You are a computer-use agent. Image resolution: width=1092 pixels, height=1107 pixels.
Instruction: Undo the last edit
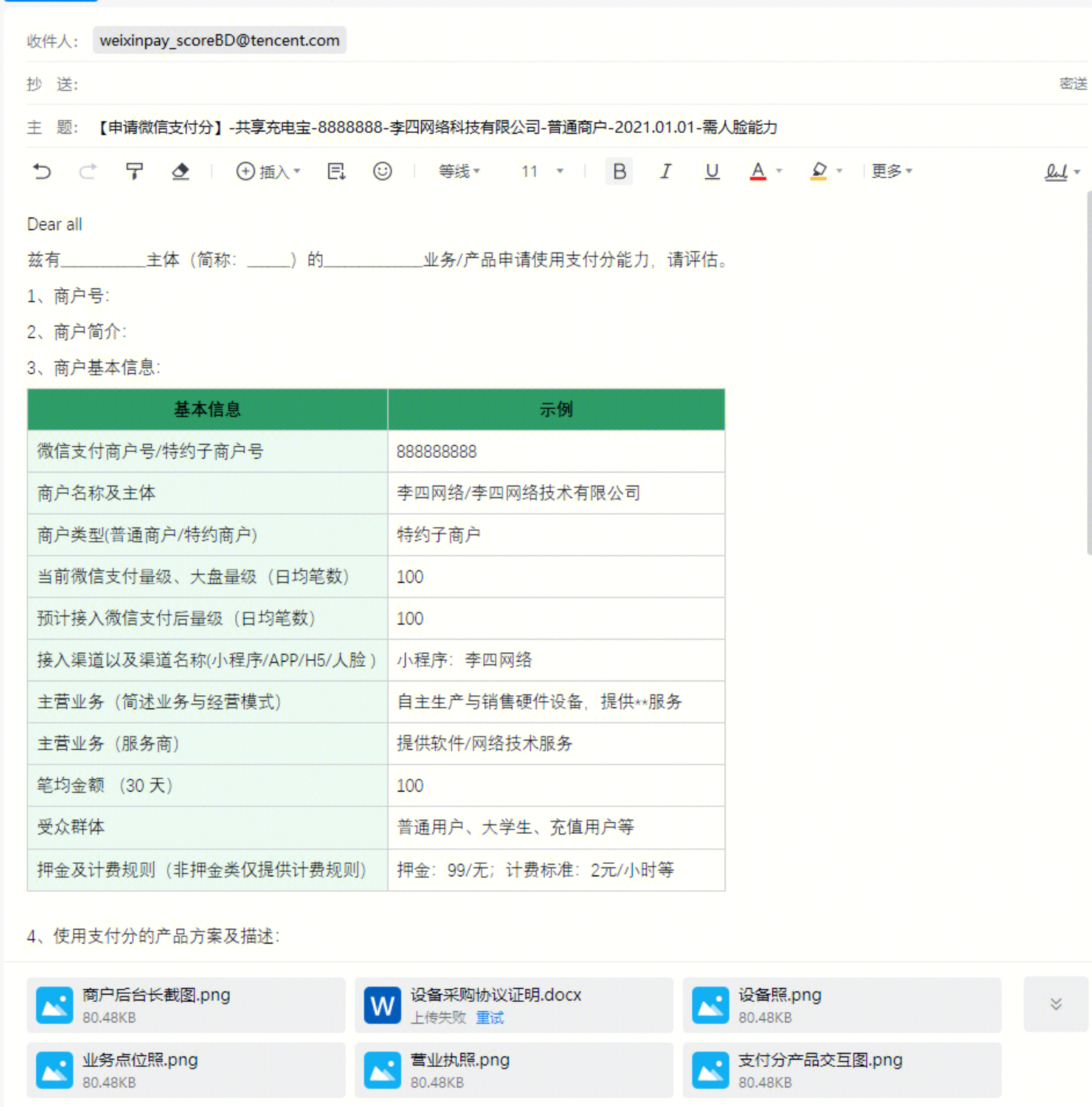[x=42, y=172]
